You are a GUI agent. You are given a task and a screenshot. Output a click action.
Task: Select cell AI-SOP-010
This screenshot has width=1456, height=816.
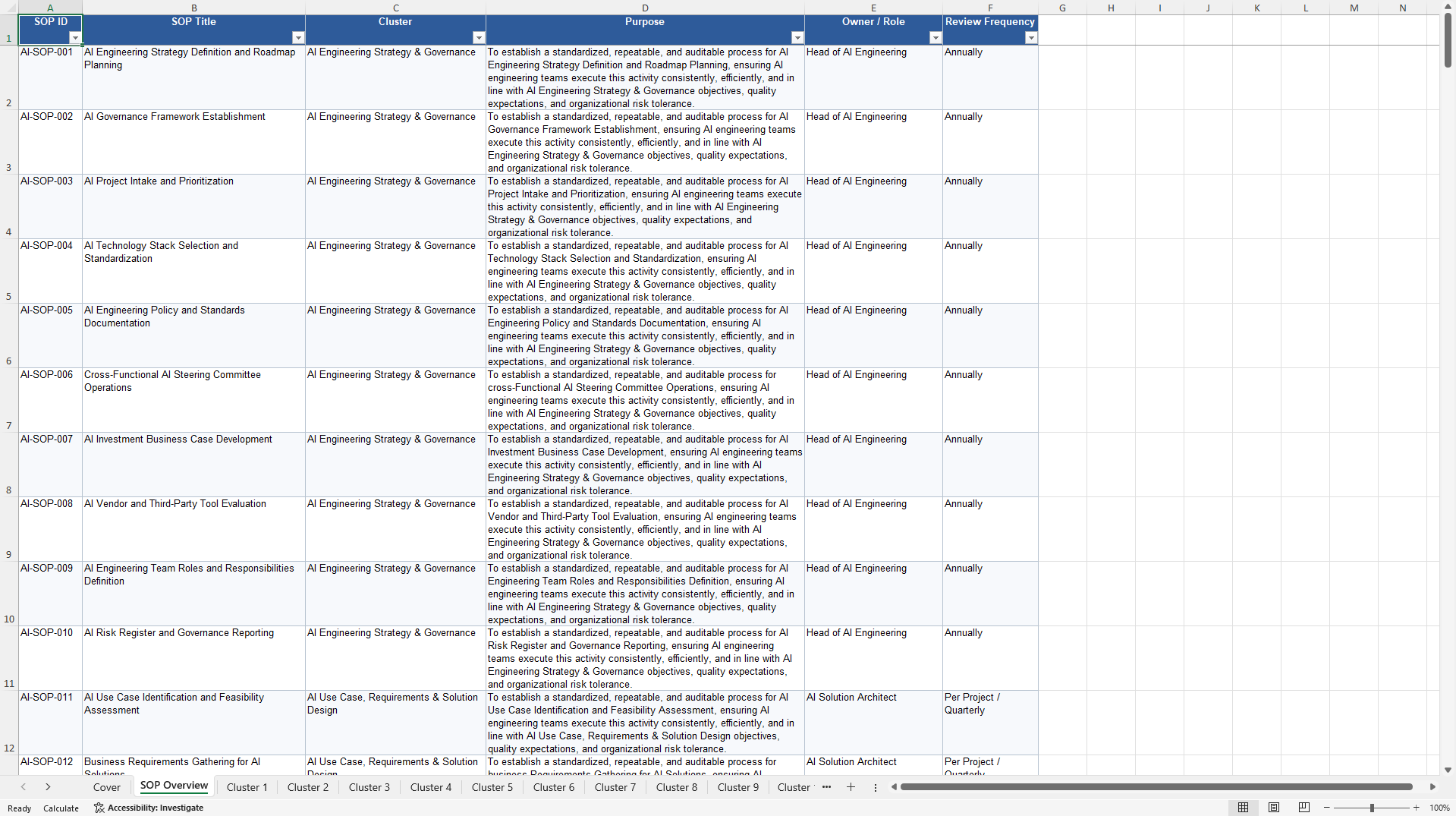click(x=50, y=658)
